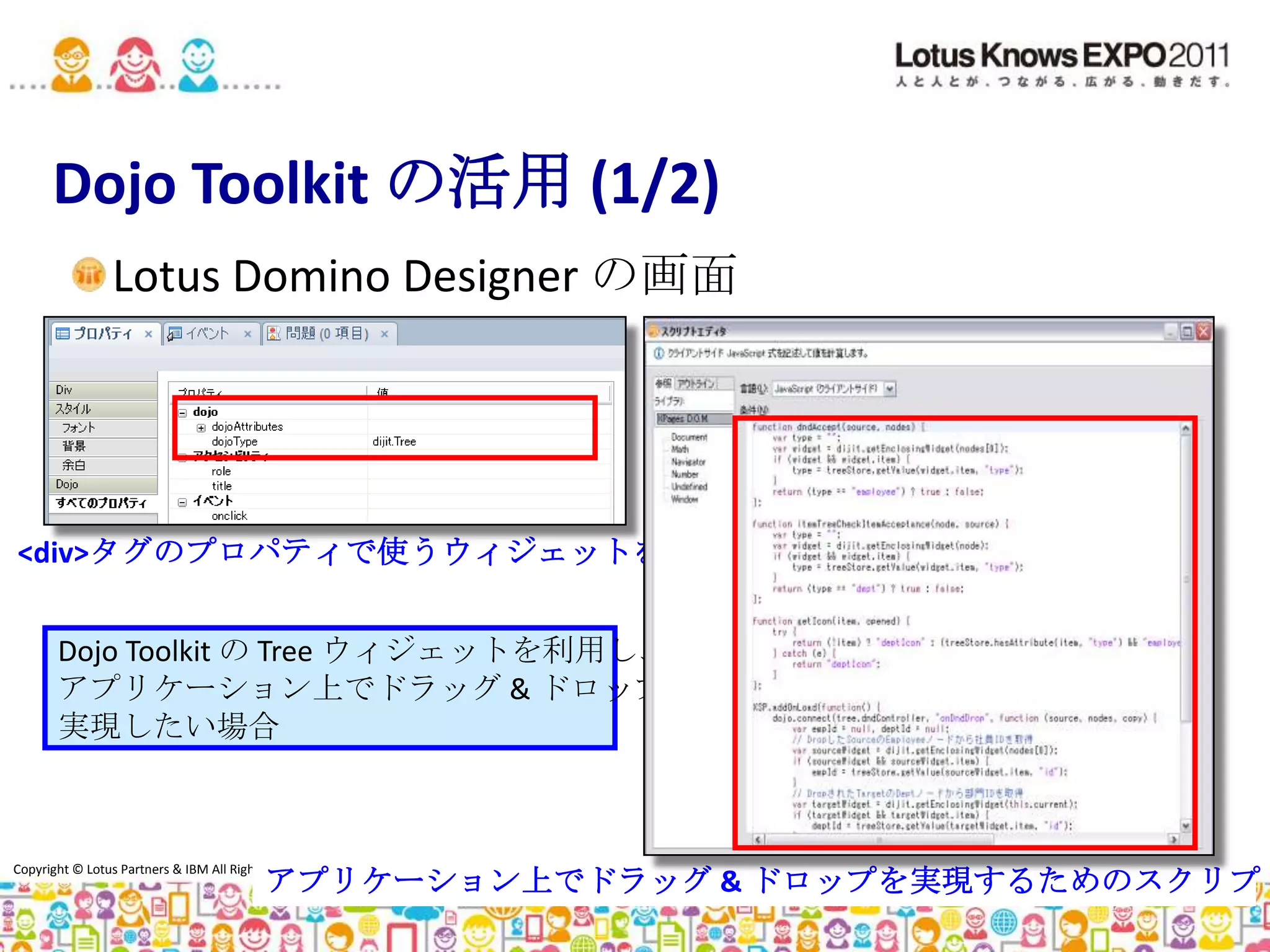Click the dojoAttributes property label

(x=247, y=427)
